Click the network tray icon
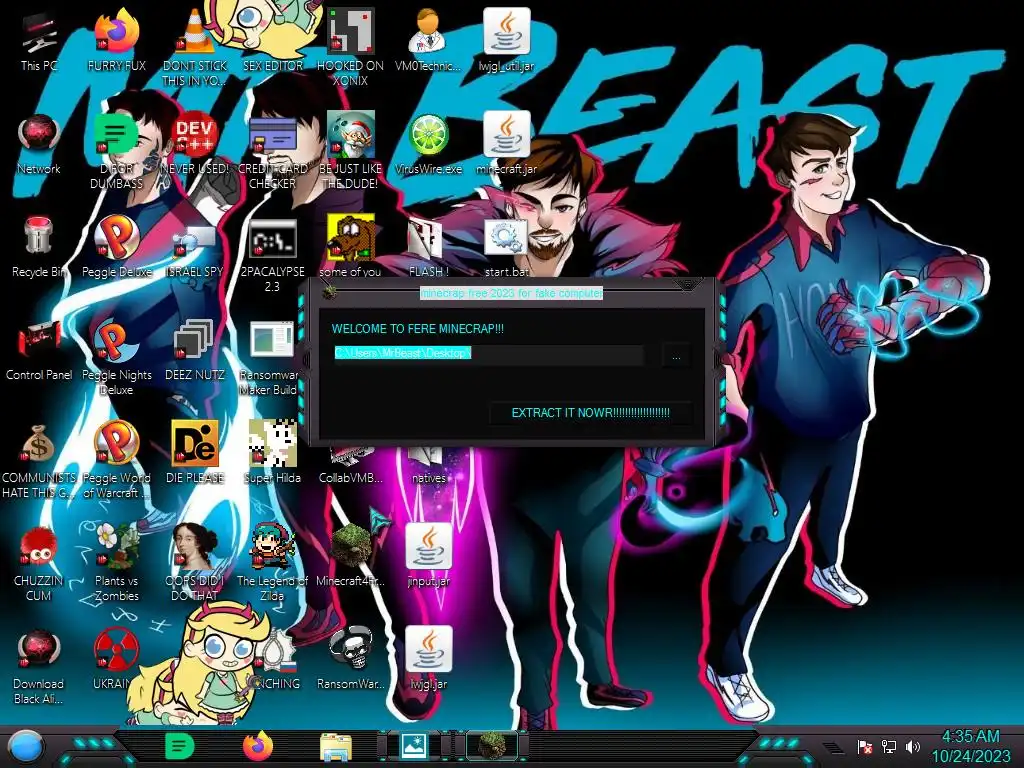This screenshot has width=1024, height=768. (x=888, y=746)
